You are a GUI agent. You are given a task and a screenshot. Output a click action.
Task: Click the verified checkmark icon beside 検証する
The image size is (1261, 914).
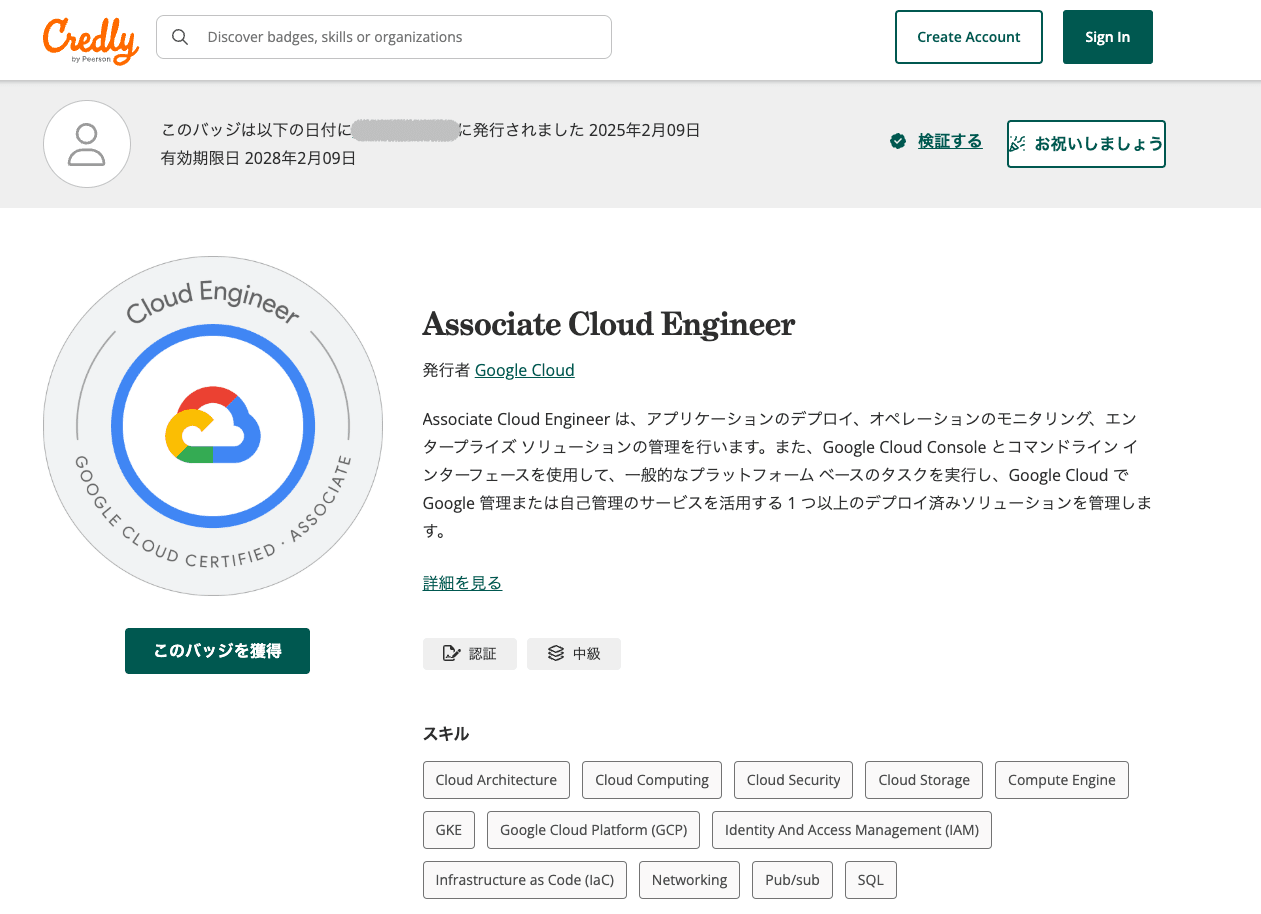point(898,141)
